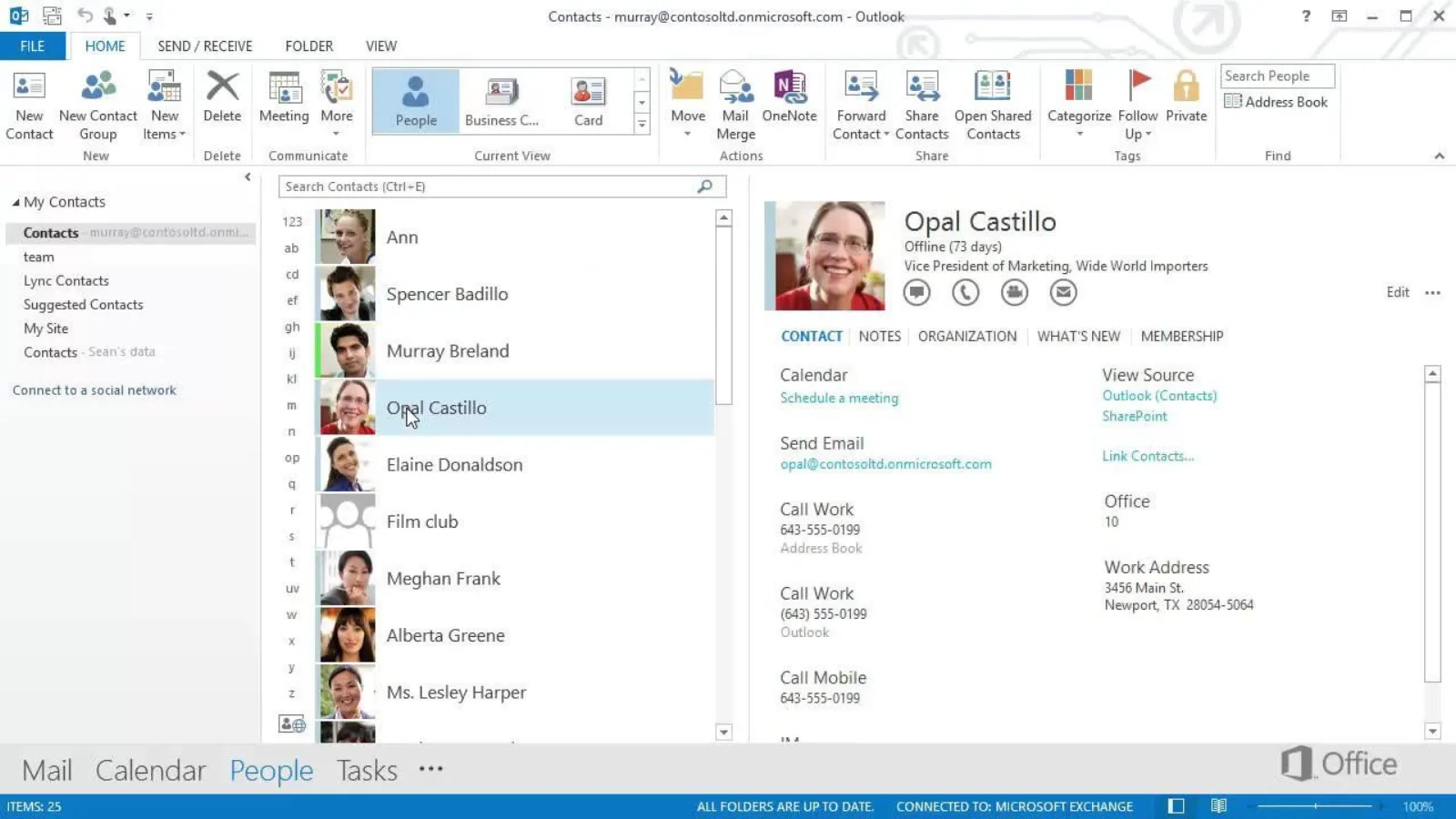Click the Search People field
The height and width of the screenshot is (819, 1456).
[1277, 76]
